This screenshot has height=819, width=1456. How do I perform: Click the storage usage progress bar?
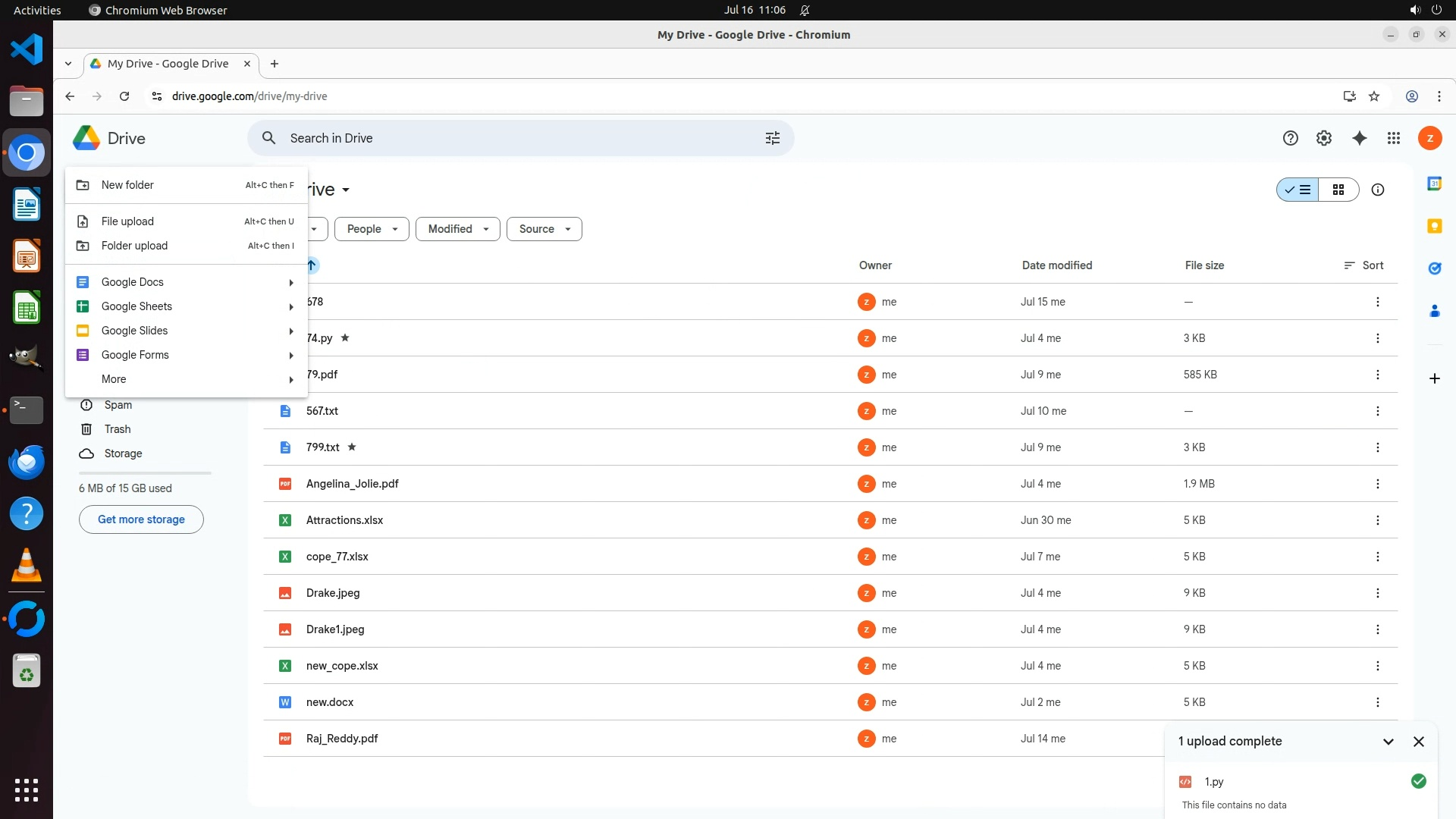coord(145,473)
